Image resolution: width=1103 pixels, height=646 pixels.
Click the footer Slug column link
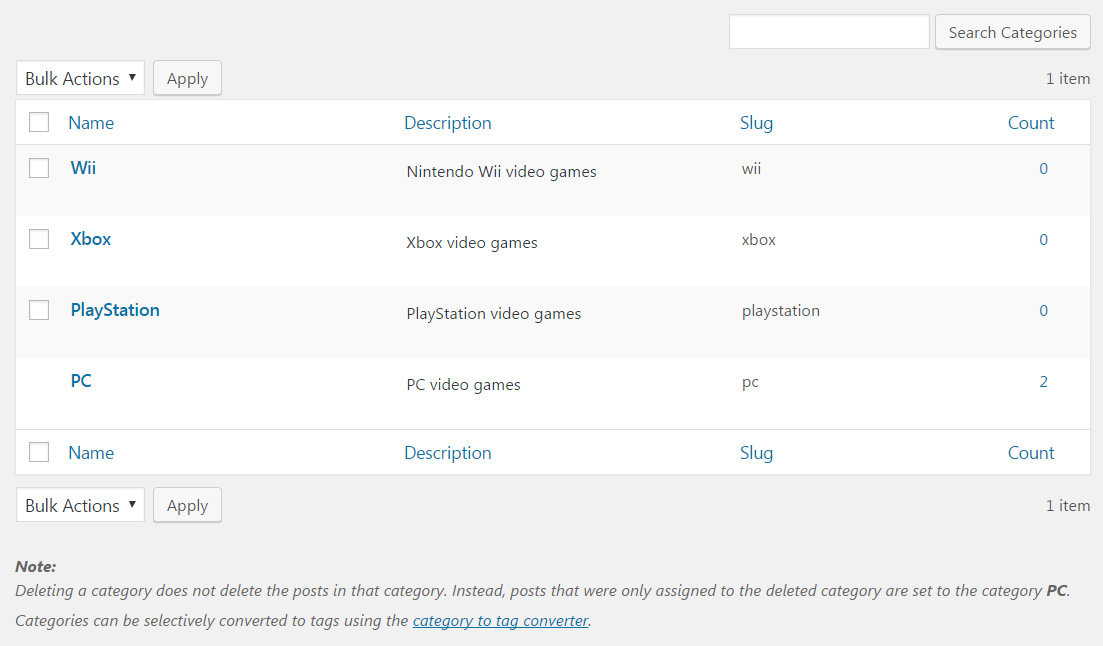tap(756, 453)
